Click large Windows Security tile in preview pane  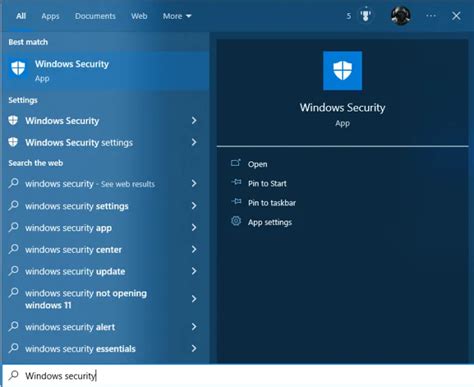point(342,71)
